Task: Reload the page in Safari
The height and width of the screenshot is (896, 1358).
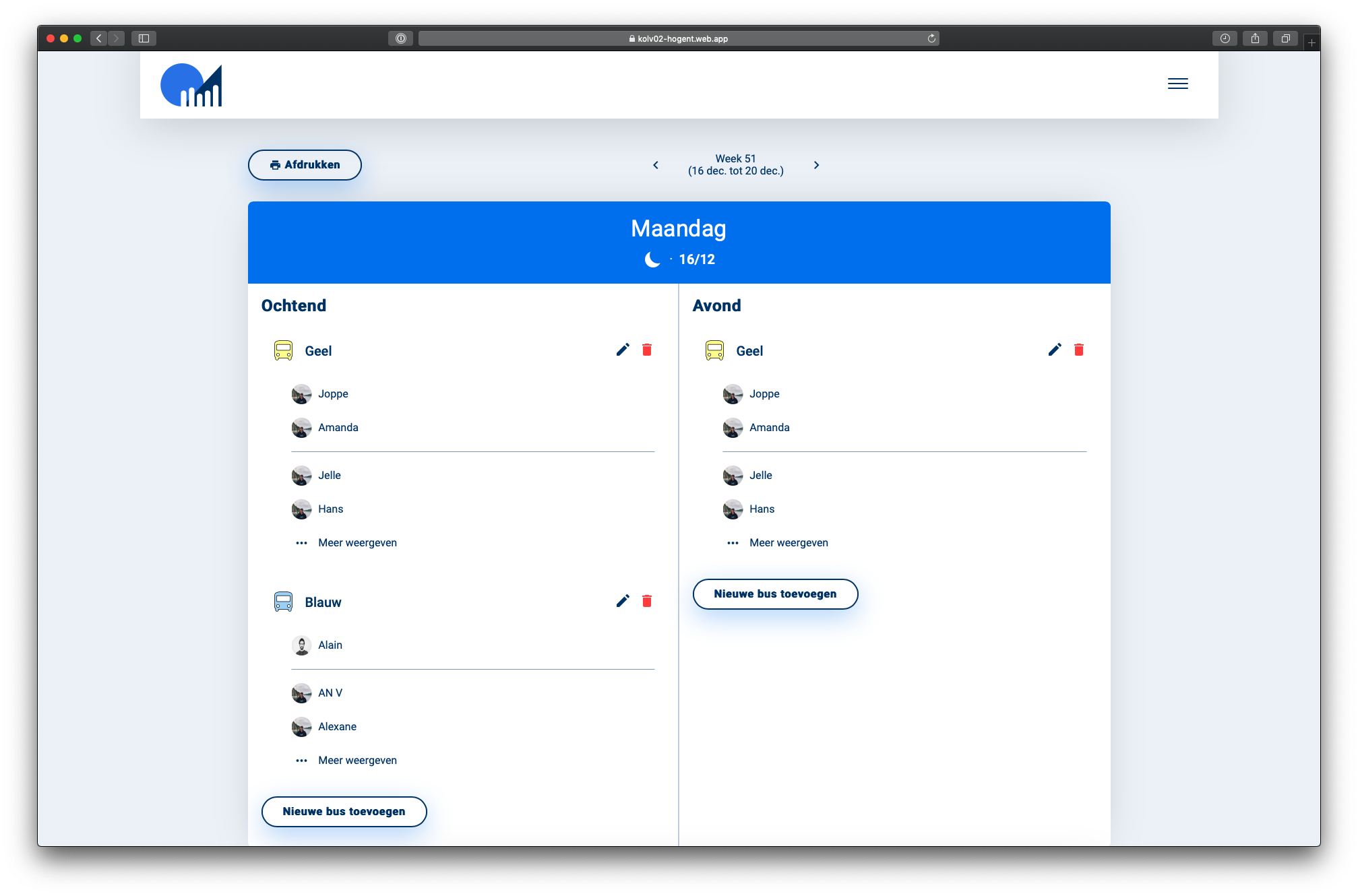Action: [x=931, y=38]
